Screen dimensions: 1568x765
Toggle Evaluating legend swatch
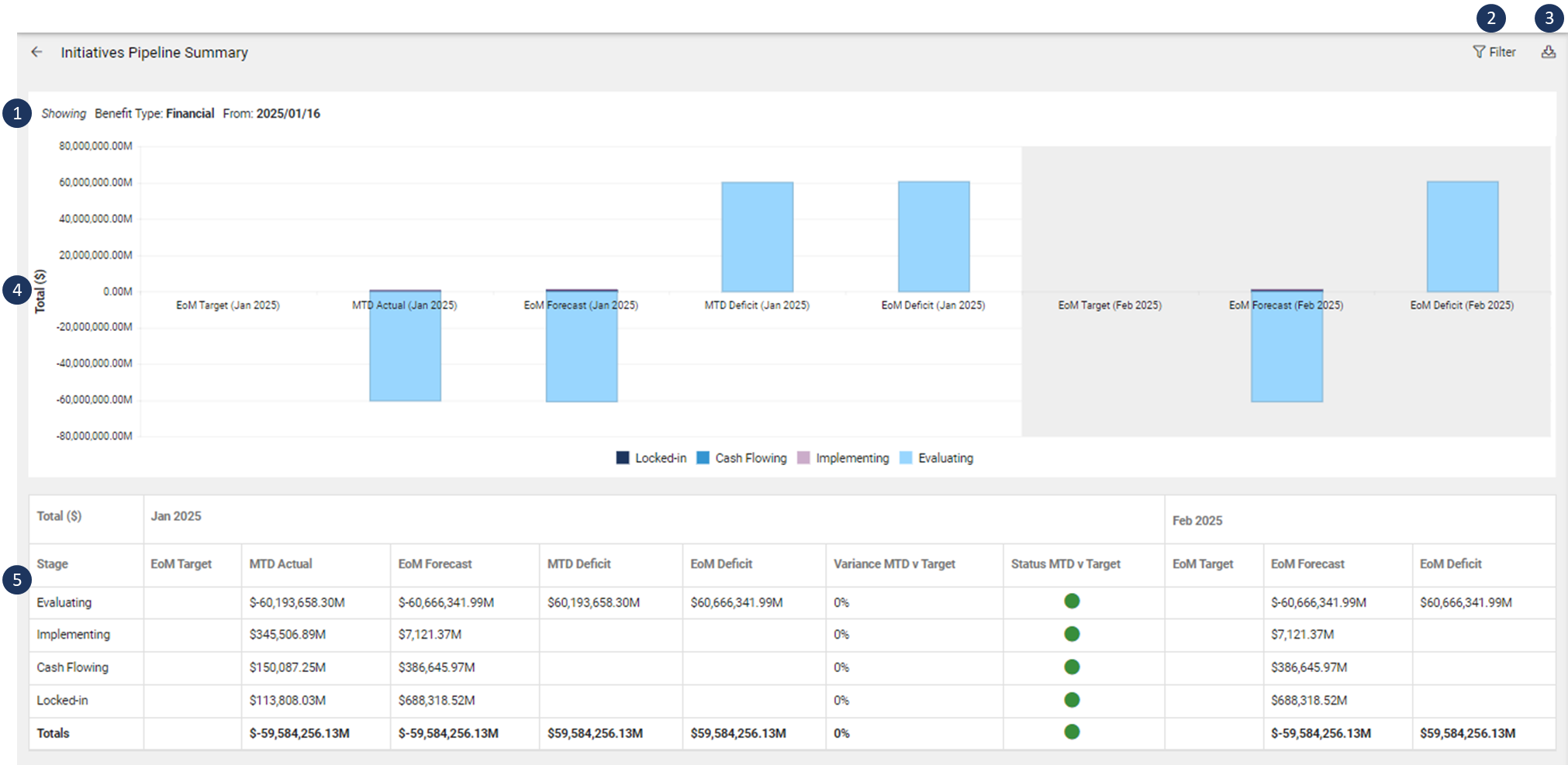[x=906, y=458]
